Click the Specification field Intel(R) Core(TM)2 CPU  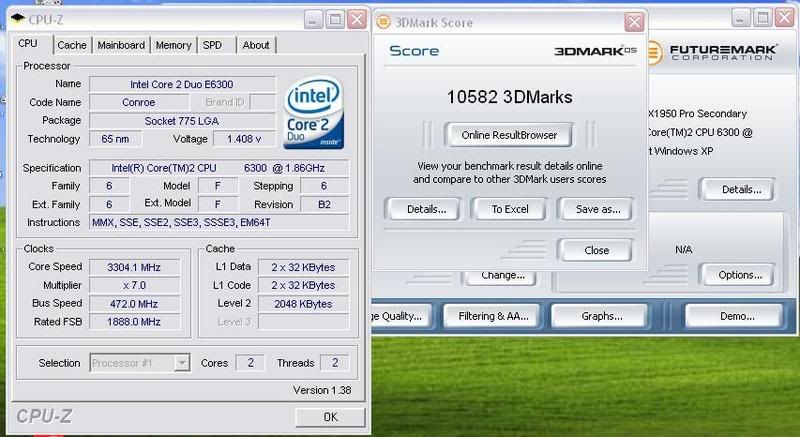click(219, 168)
